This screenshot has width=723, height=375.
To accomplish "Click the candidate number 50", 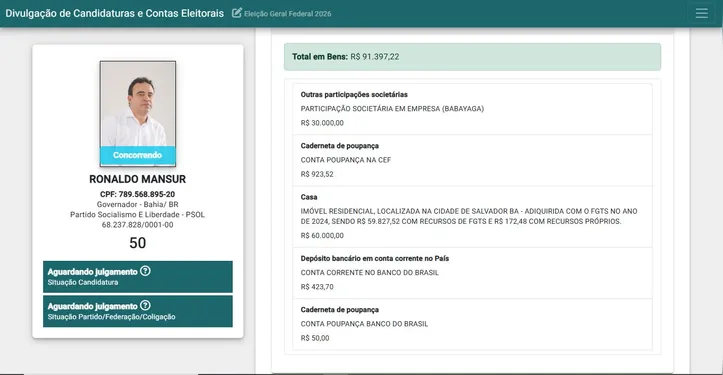I will pos(137,243).
